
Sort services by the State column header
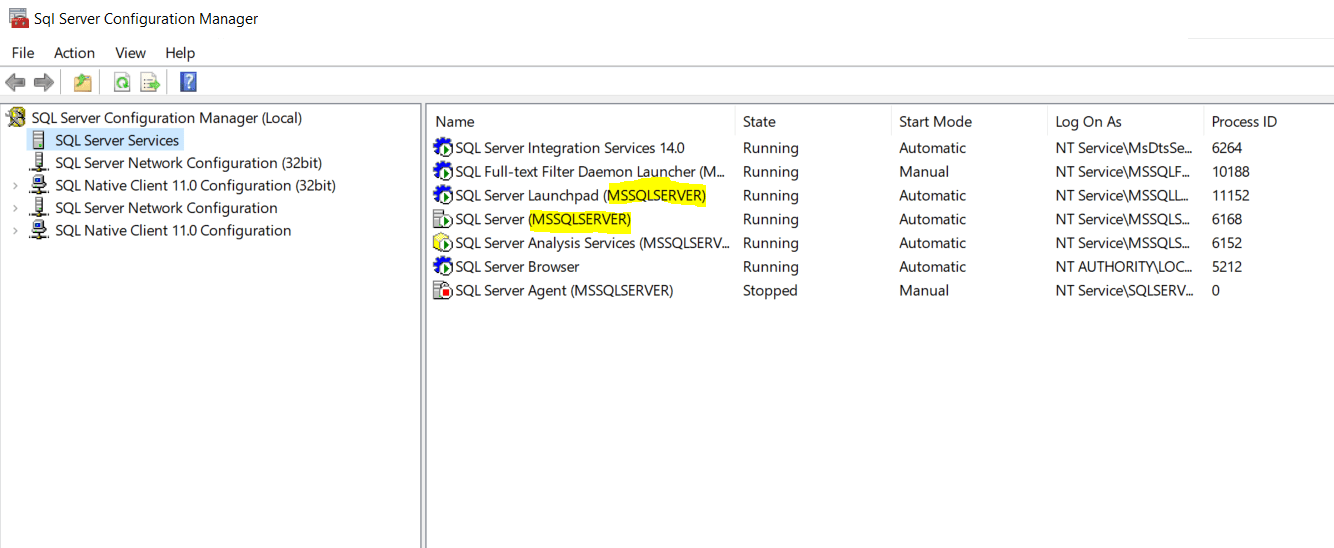[759, 122]
